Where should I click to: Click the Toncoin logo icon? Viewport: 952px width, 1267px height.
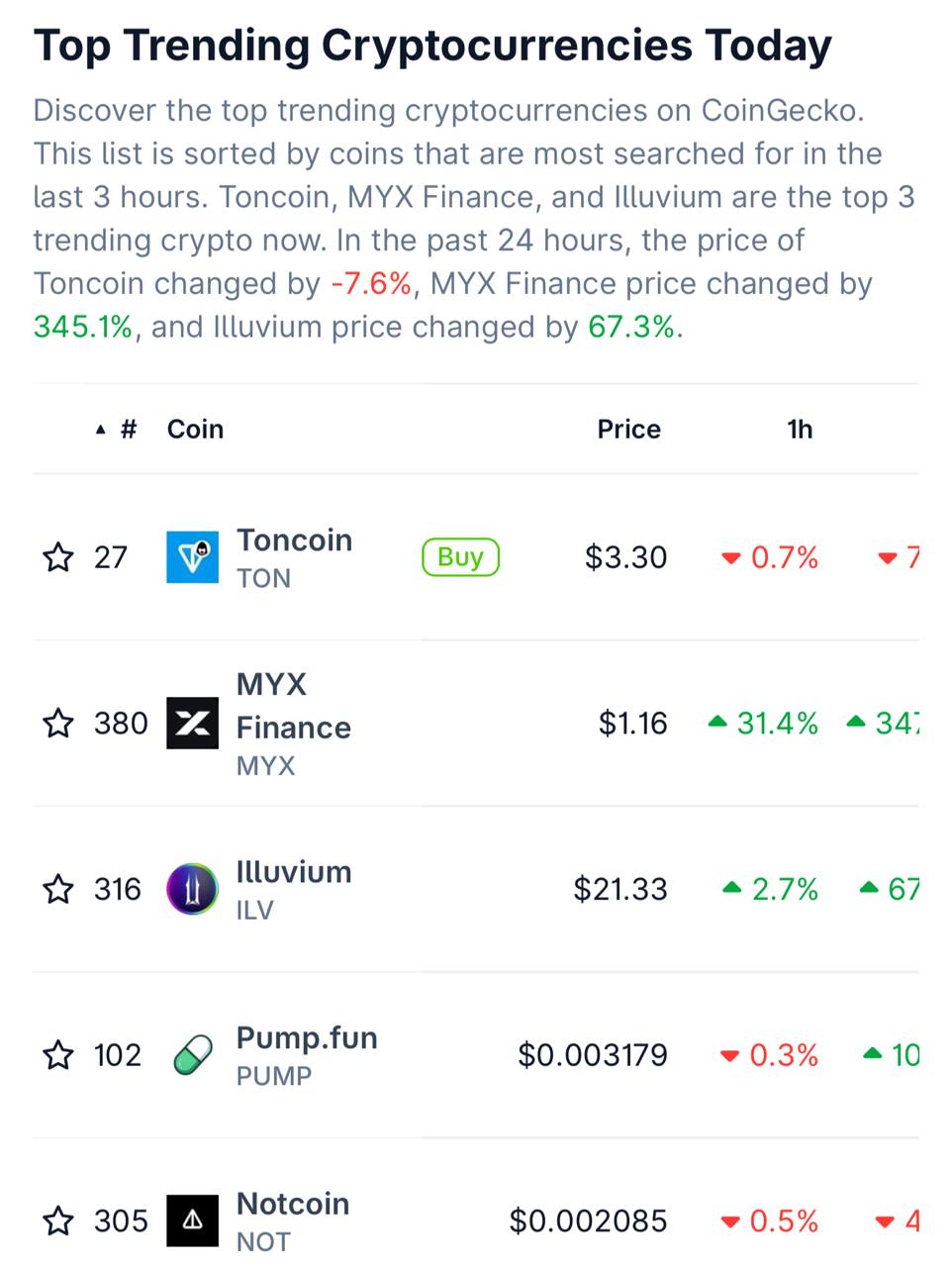pyautogui.click(x=192, y=557)
